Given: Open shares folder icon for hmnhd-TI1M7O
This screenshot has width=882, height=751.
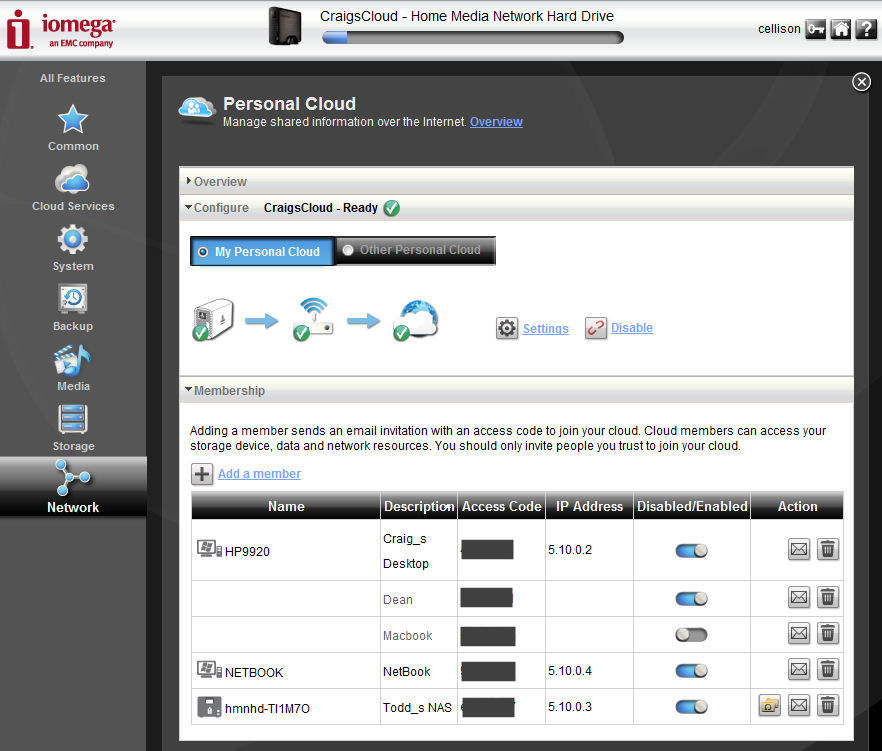Looking at the screenshot, I should point(770,705).
